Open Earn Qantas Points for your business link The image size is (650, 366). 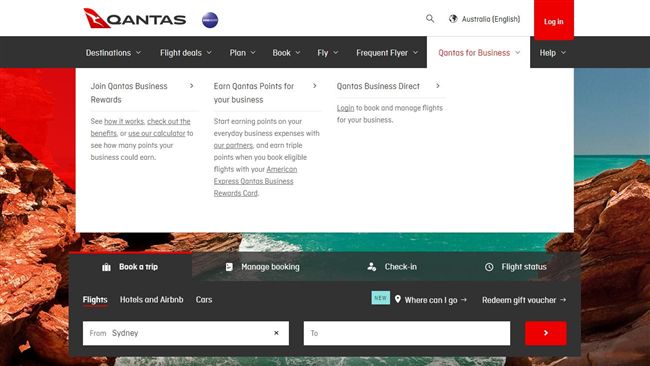click(254, 93)
